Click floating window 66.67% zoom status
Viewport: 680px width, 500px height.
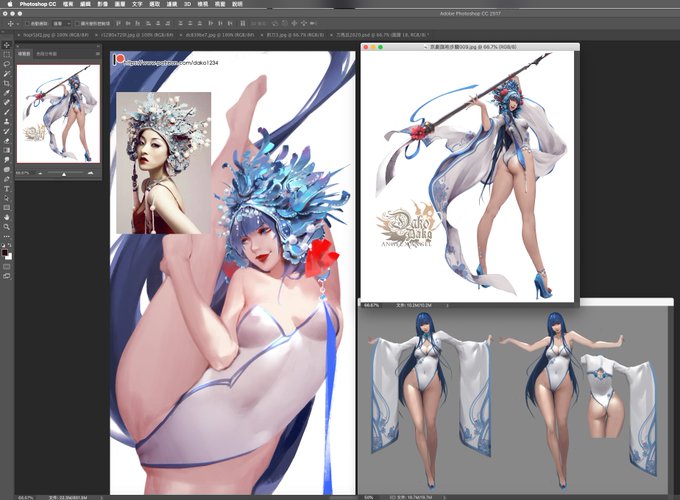tap(371, 305)
